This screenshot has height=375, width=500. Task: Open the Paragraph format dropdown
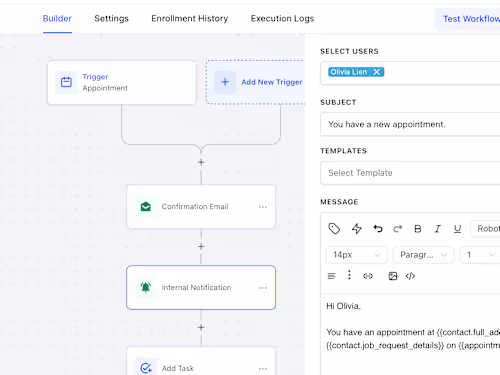pyautogui.click(x=423, y=255)
